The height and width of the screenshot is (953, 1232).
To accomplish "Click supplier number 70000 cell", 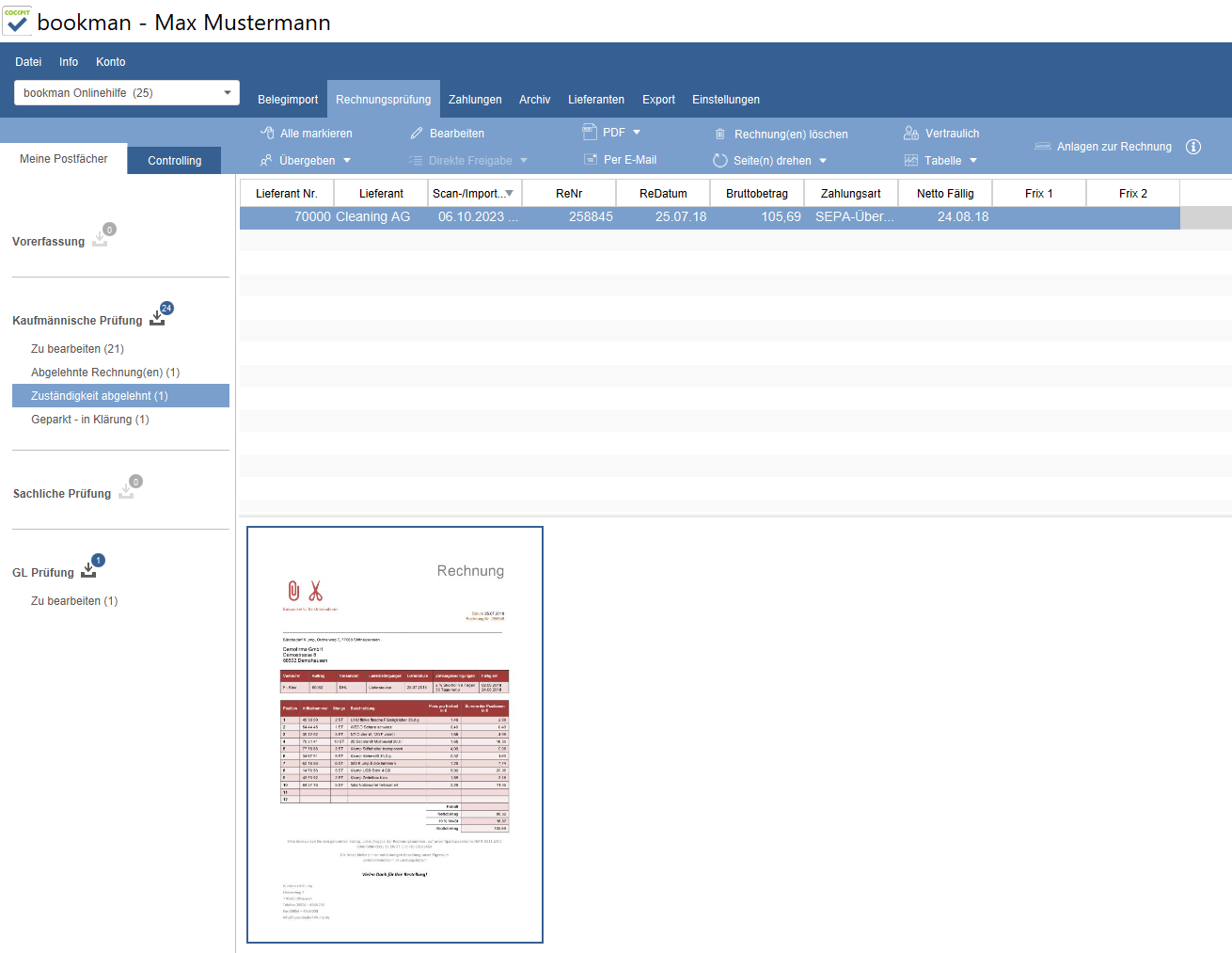I will [287, 217].
